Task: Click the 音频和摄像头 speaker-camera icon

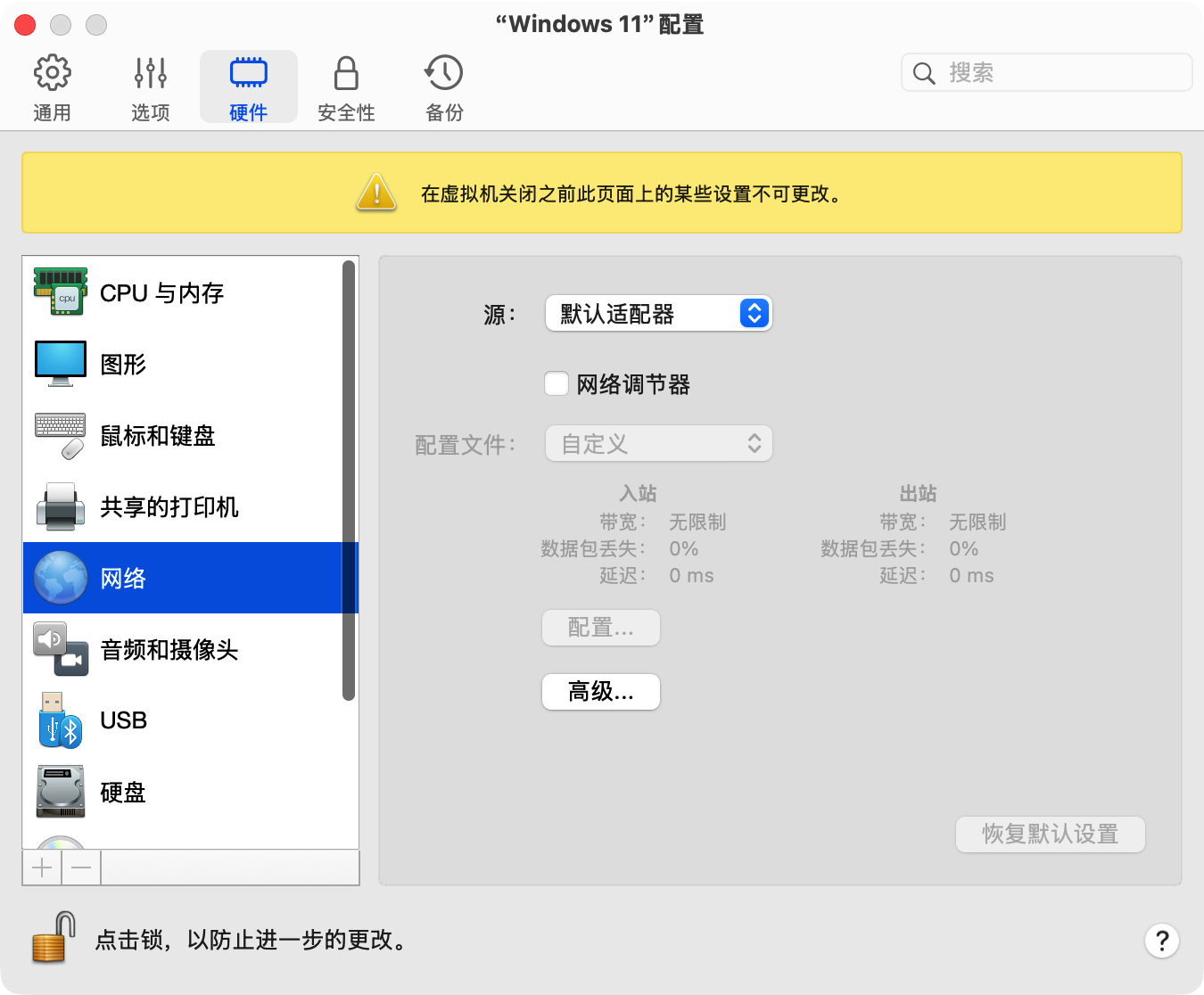Action: (61, 649)
